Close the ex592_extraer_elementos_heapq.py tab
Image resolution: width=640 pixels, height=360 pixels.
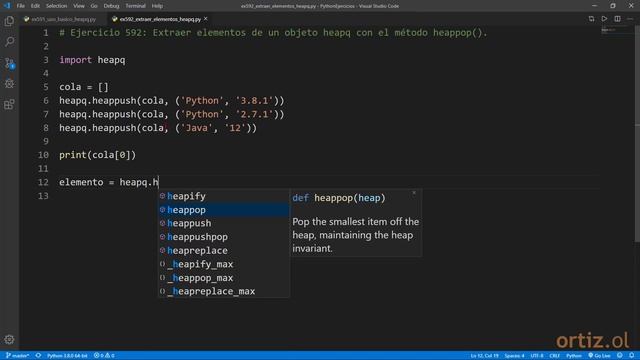(206, 19)
